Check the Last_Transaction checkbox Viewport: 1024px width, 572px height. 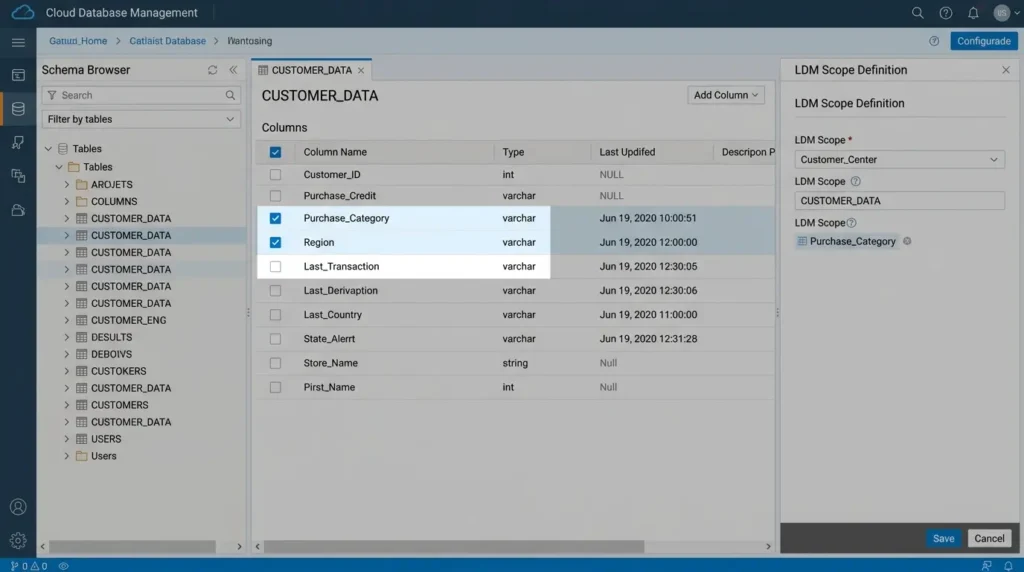[x=276, y=266]
